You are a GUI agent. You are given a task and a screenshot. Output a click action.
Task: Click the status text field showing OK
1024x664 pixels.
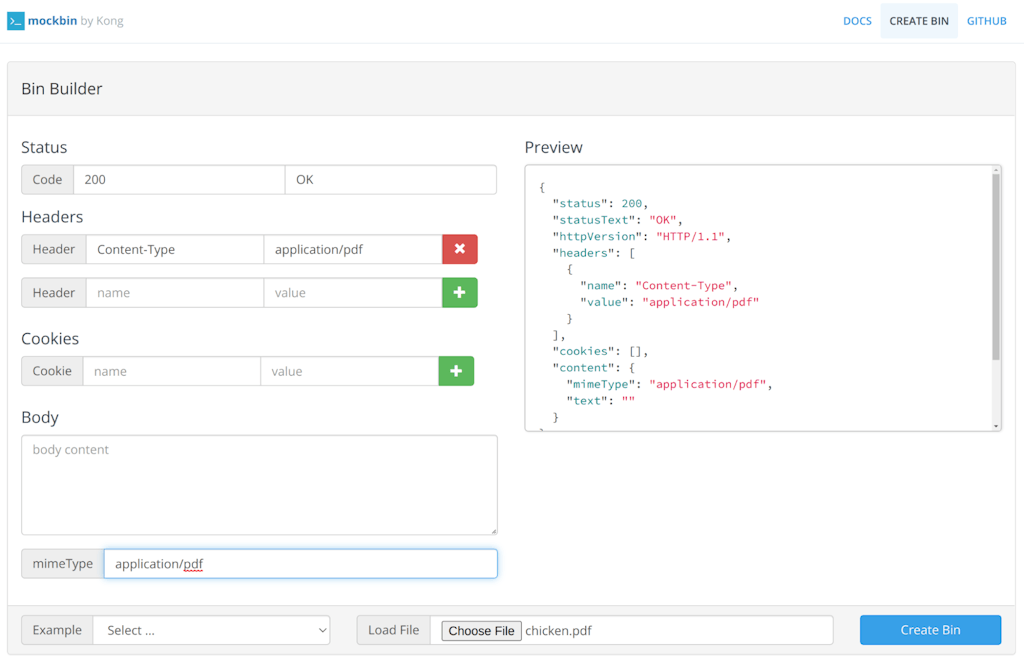point(390,180)
